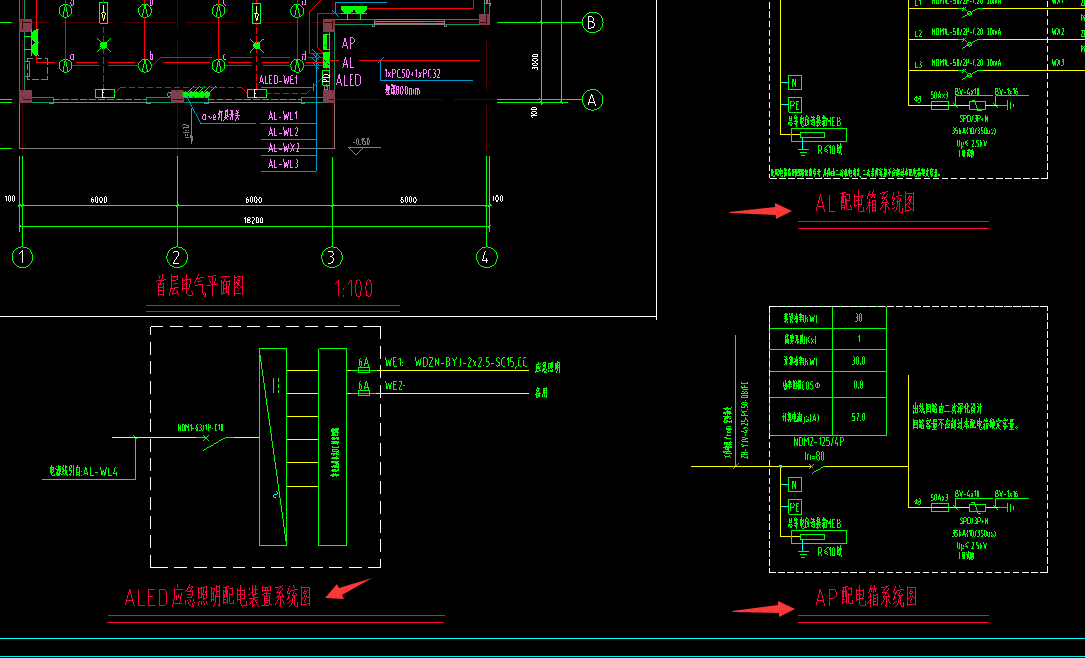Select the PE terminal box in AL diagram
The image size is (1085, 658).
point(794,105)
